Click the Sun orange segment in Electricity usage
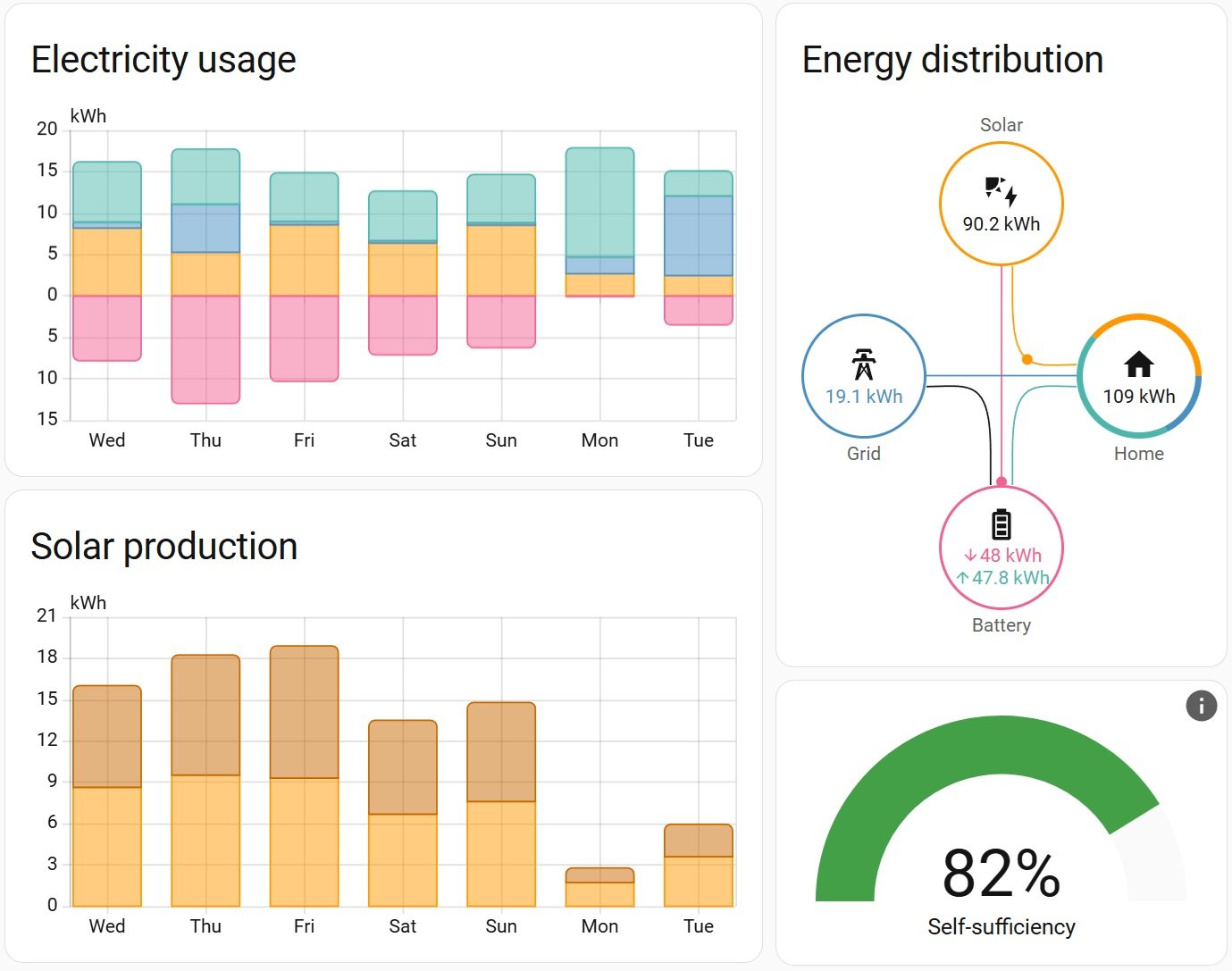Image resolution: width=1232 pixels, height=971 pixels. coord(501,260)
